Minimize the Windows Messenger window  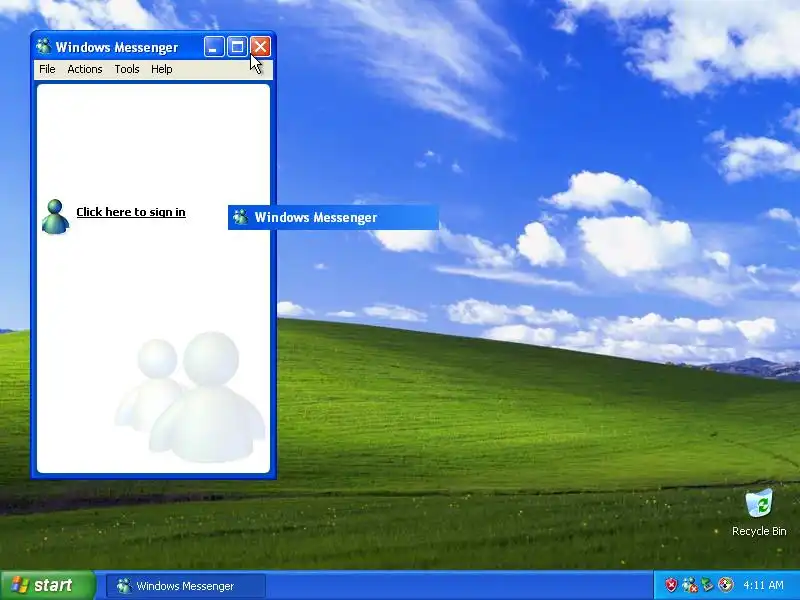[x=214, y=47]
